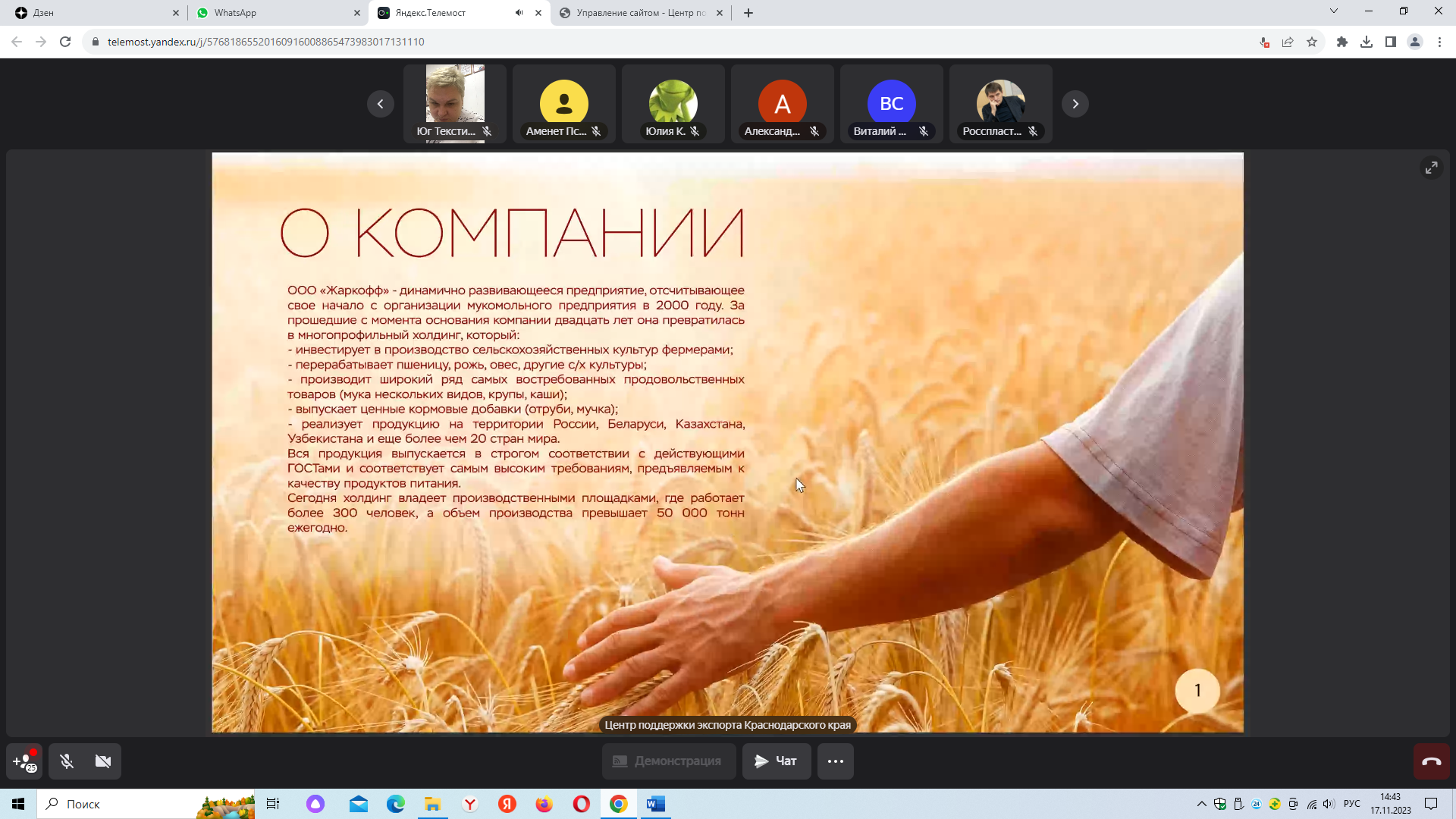Close the Дзен tab

176,13
